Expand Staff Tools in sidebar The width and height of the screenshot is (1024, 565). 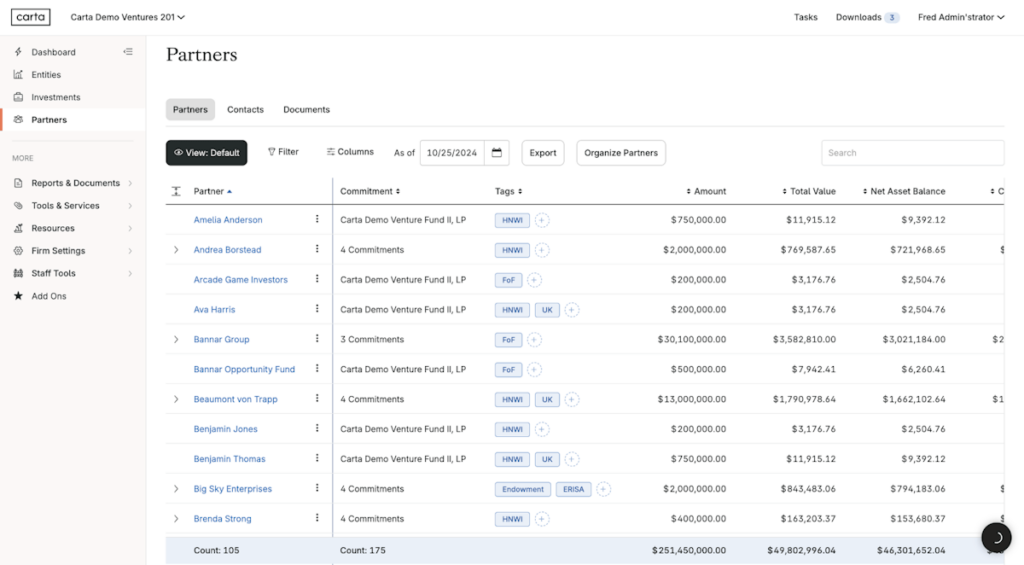coord(73,273)
